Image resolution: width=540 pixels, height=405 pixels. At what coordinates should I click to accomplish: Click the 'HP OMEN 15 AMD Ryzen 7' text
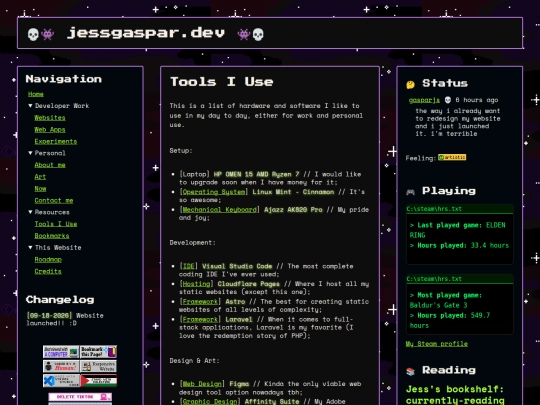tap(256, 174)
